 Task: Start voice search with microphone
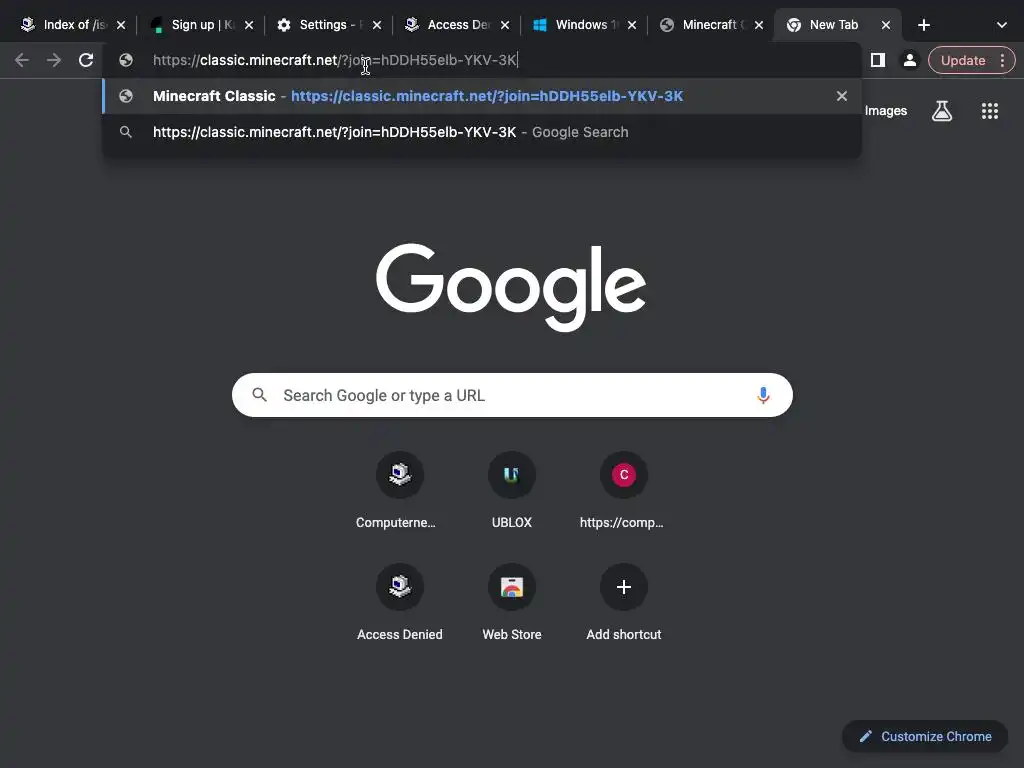(x=763, y=395)
